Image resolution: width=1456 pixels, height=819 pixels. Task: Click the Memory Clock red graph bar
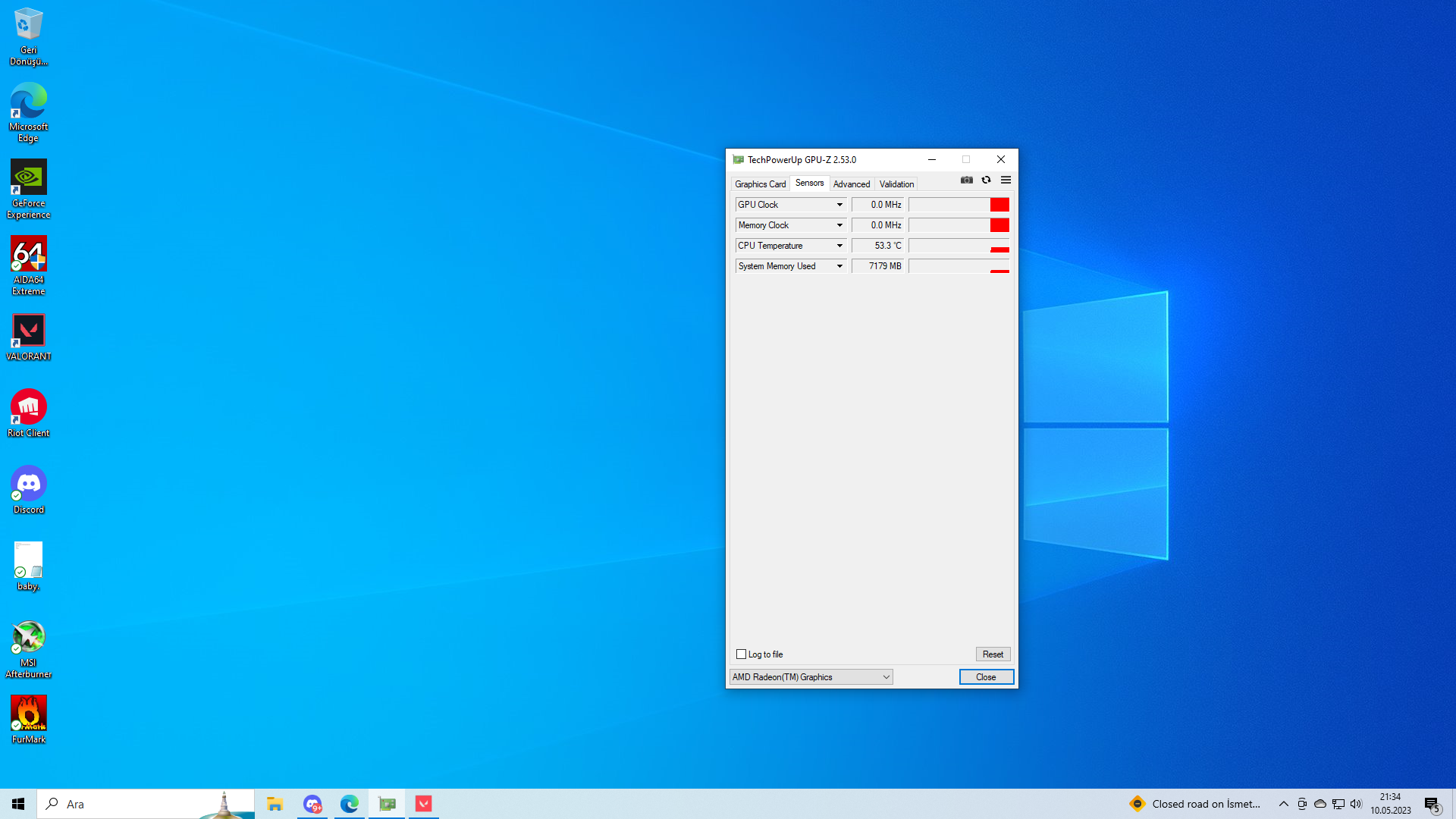tap(999, 225)
